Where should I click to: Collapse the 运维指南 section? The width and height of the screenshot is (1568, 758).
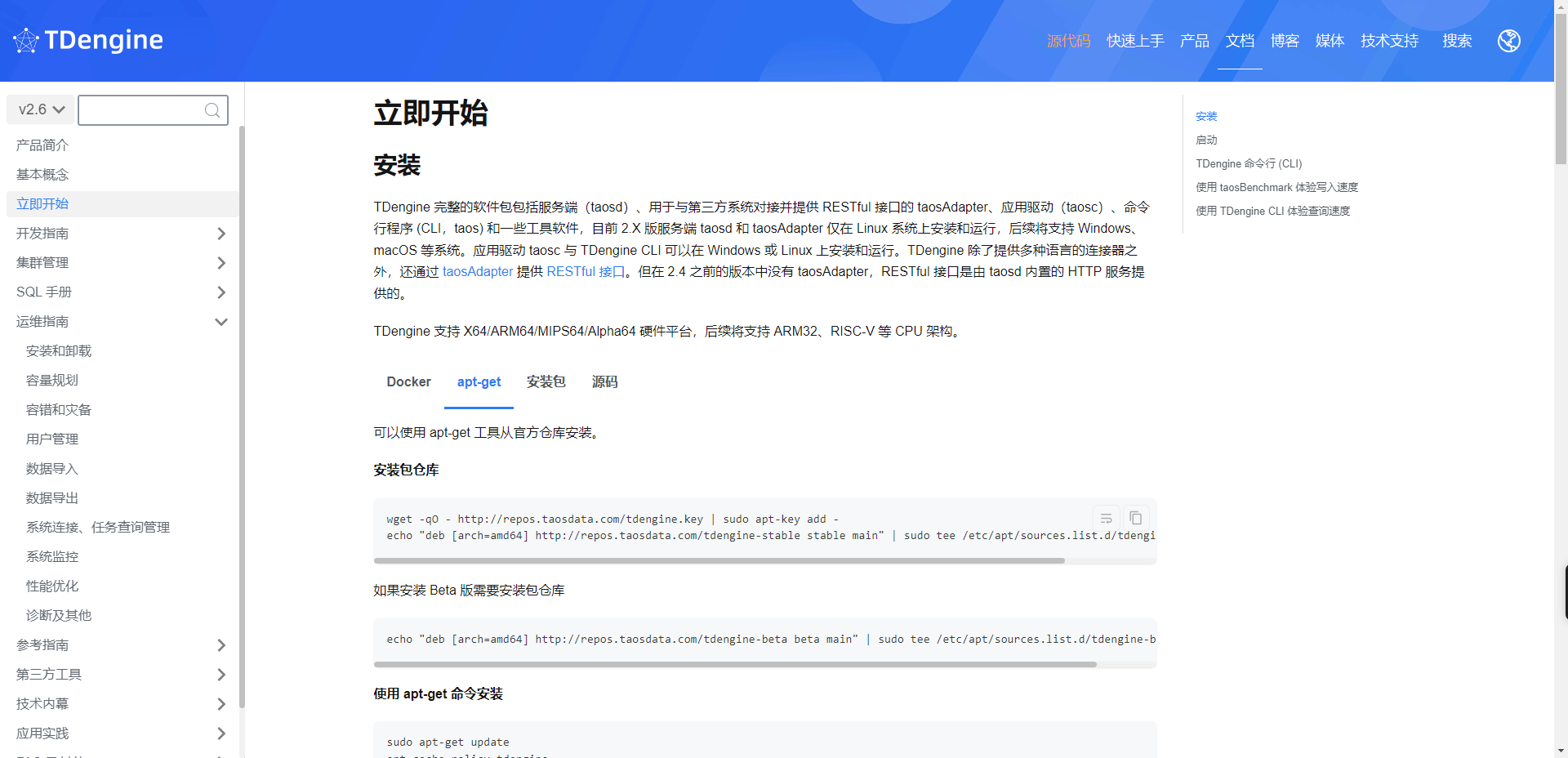coord(220,322)
